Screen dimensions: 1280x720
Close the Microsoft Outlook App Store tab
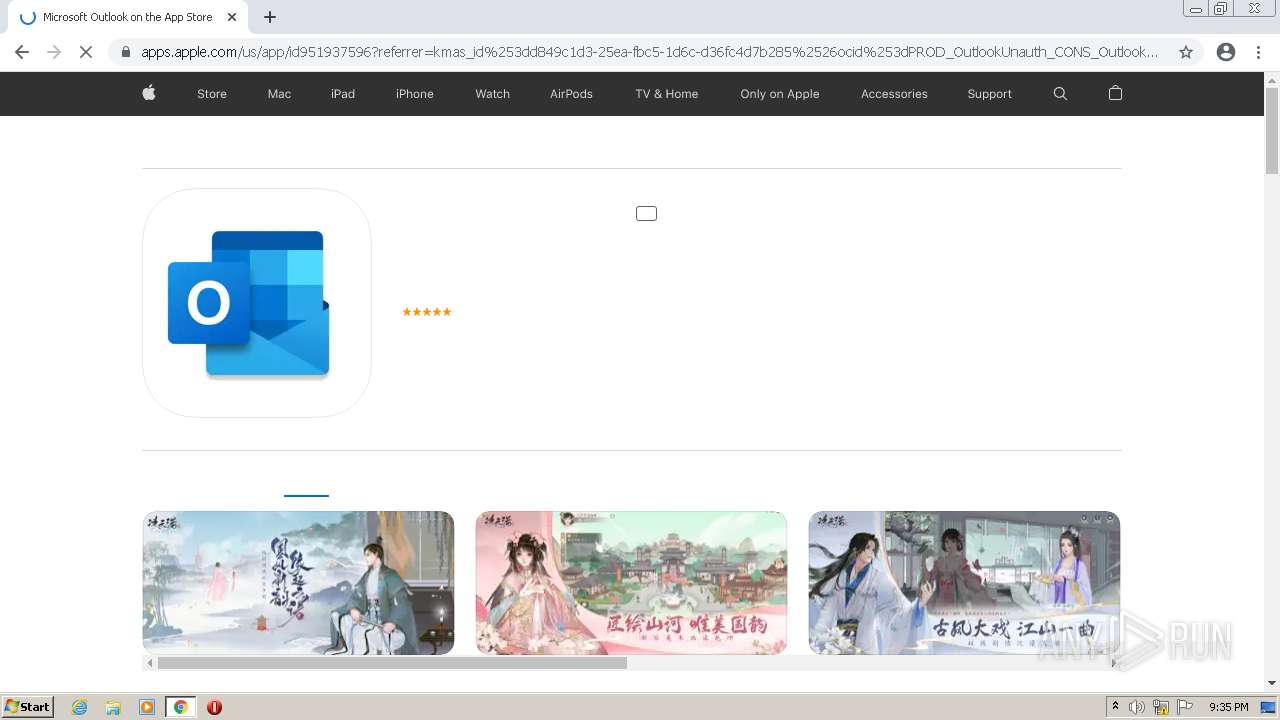coord(232,17)
